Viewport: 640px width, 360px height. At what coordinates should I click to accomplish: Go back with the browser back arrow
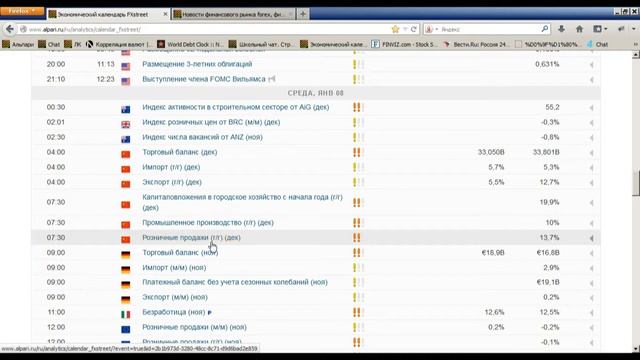point(10,29)
